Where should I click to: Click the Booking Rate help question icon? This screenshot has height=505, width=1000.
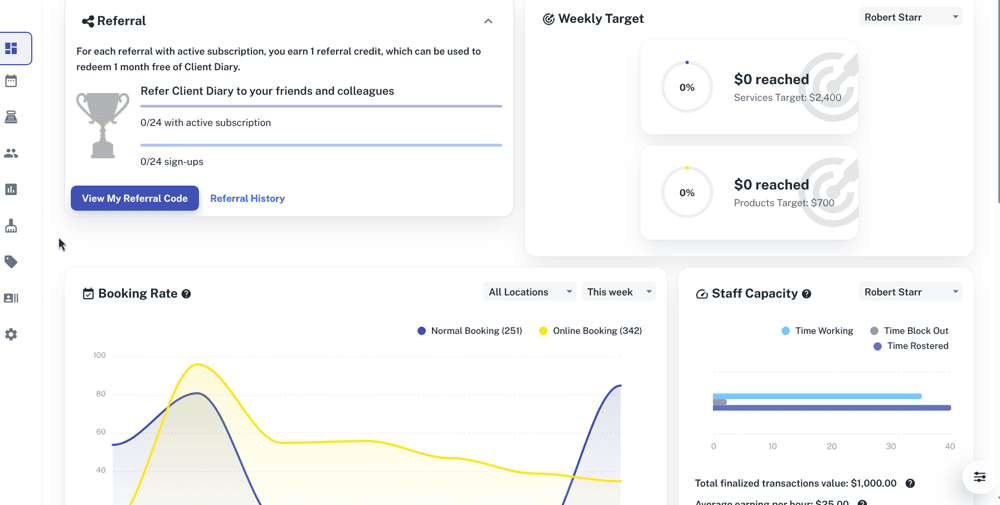pos(186,294)
